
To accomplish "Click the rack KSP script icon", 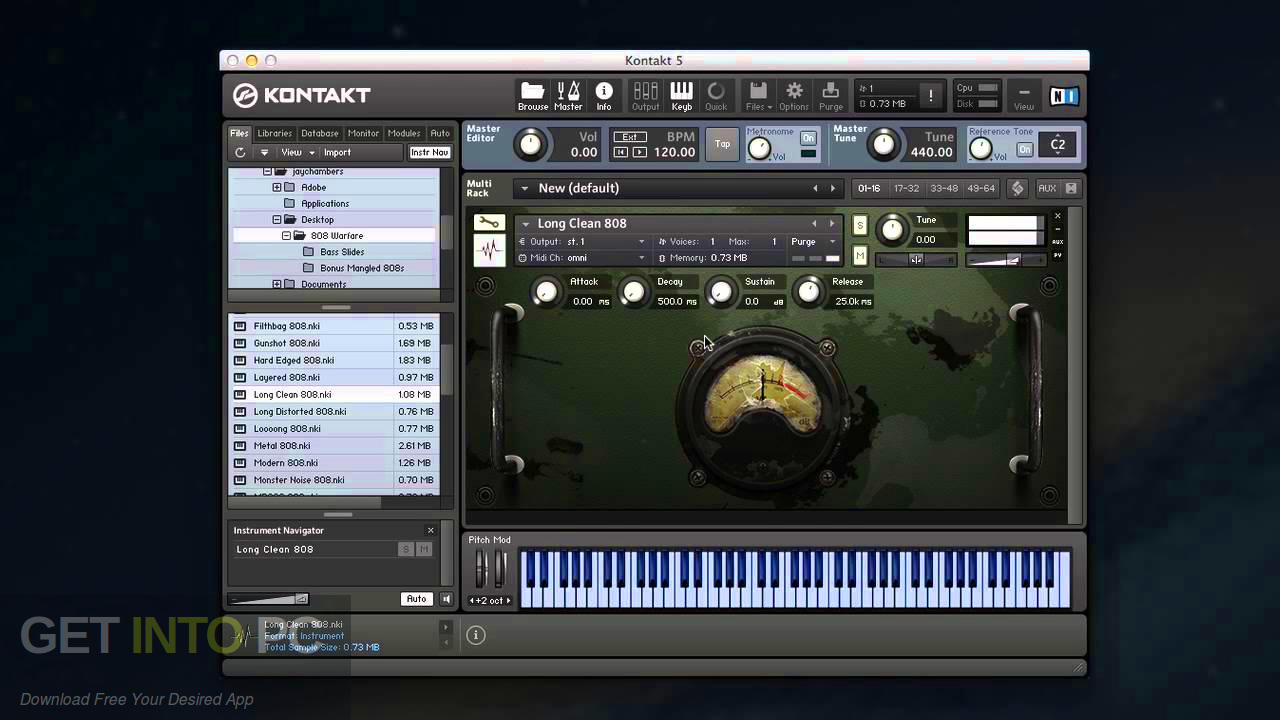I will (x=1018, y=188).
